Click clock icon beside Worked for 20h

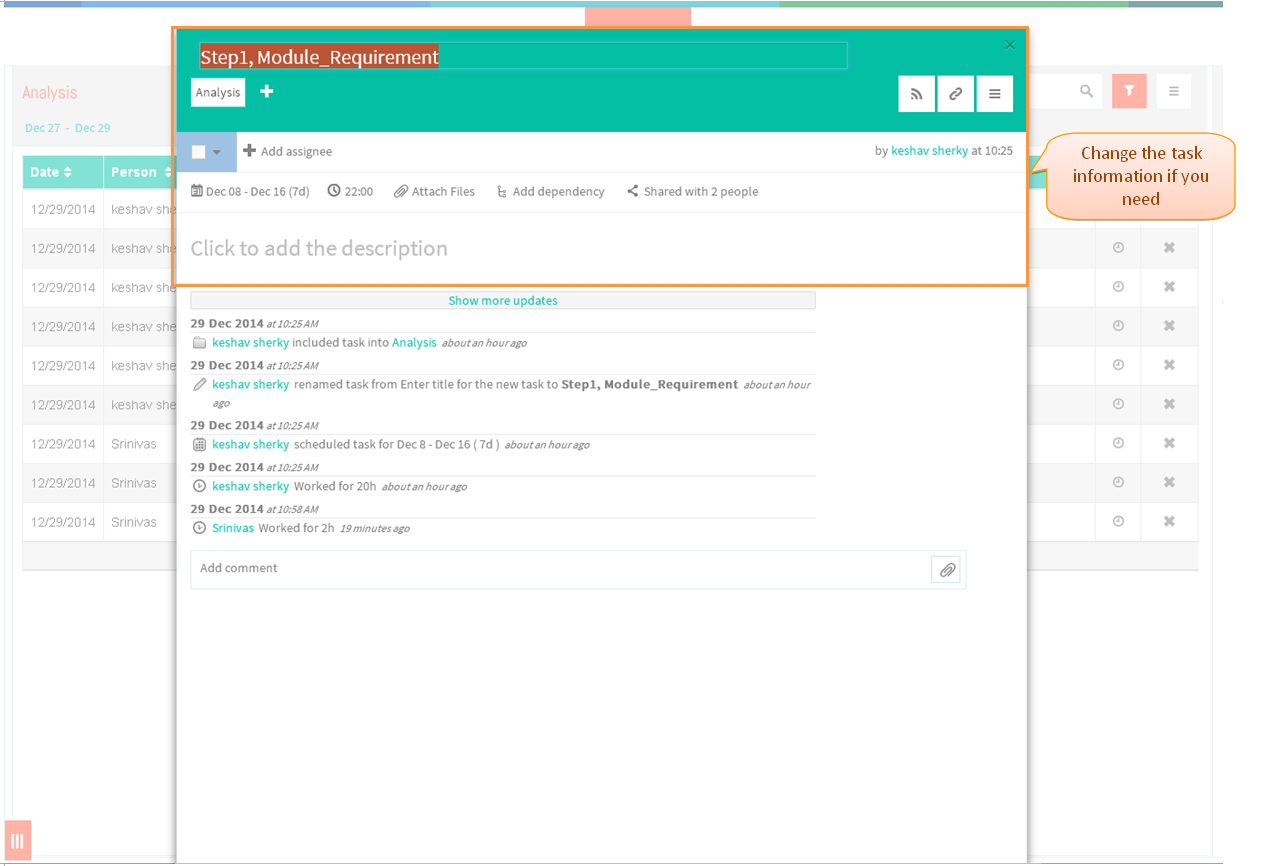199,486
